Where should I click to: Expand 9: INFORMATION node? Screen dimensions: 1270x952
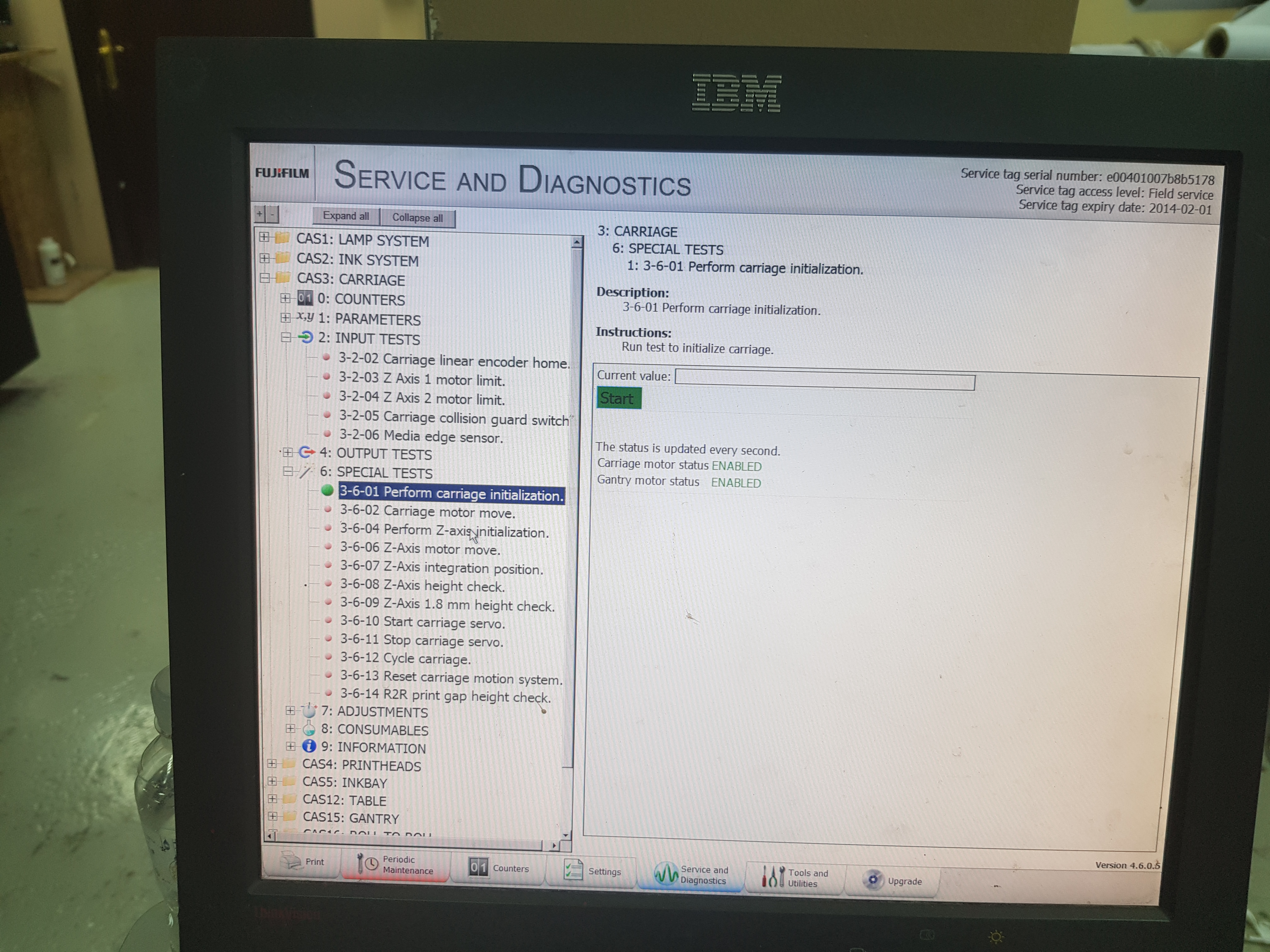pyautogui.click(x=290, y=746)
